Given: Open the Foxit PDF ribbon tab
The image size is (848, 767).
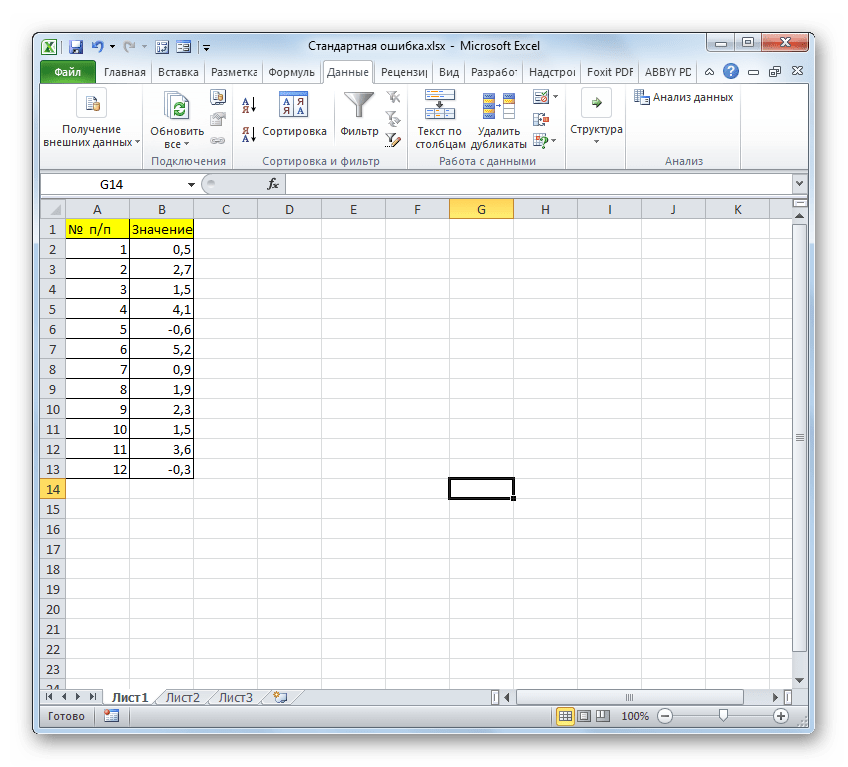Looking at the screenshot, I should 610,72.
